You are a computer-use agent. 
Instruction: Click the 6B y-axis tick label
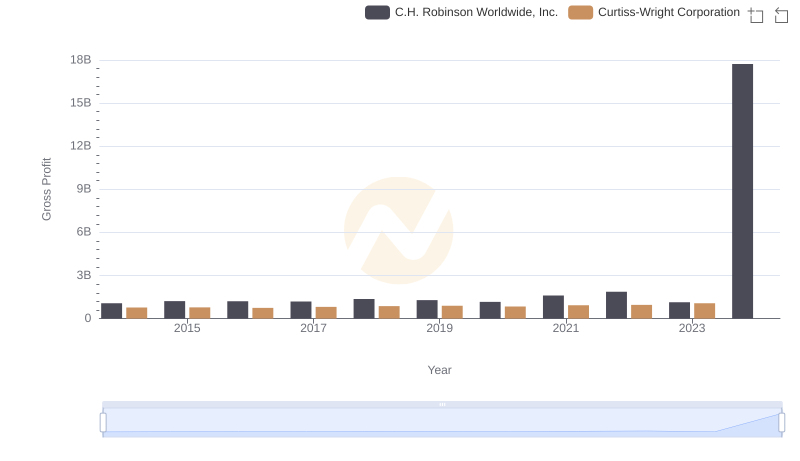(84, 232)
